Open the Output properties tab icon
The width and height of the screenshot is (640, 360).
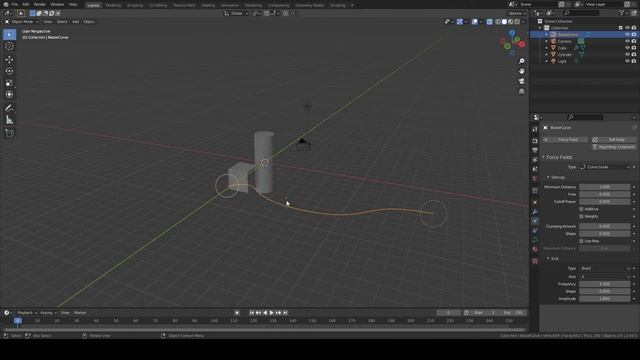(x=535, y=150)
